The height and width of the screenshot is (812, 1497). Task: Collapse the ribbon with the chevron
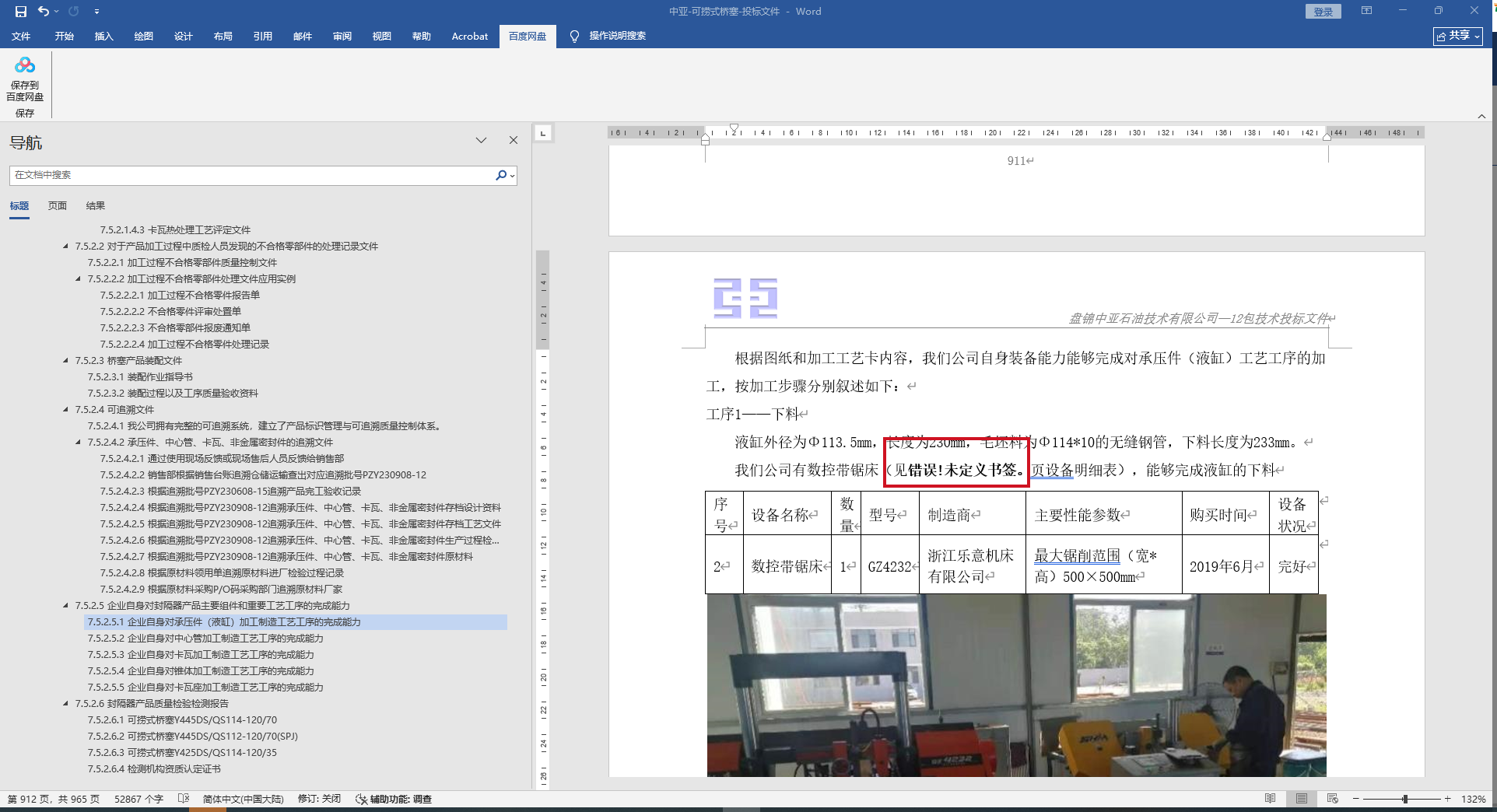(x=1481, y=116)
